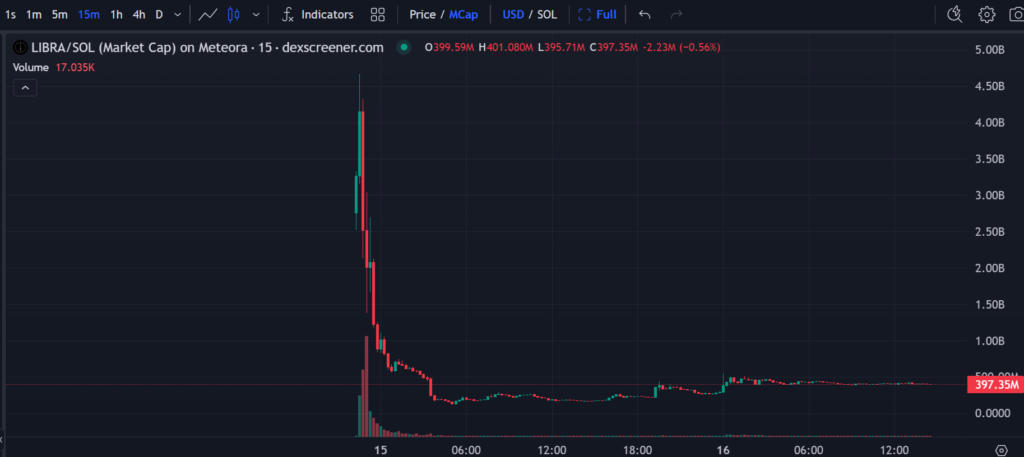Viewport: 1024px width, 457px height.
Task: Open chart settings gear in toolbar
Action: point(987,14)
